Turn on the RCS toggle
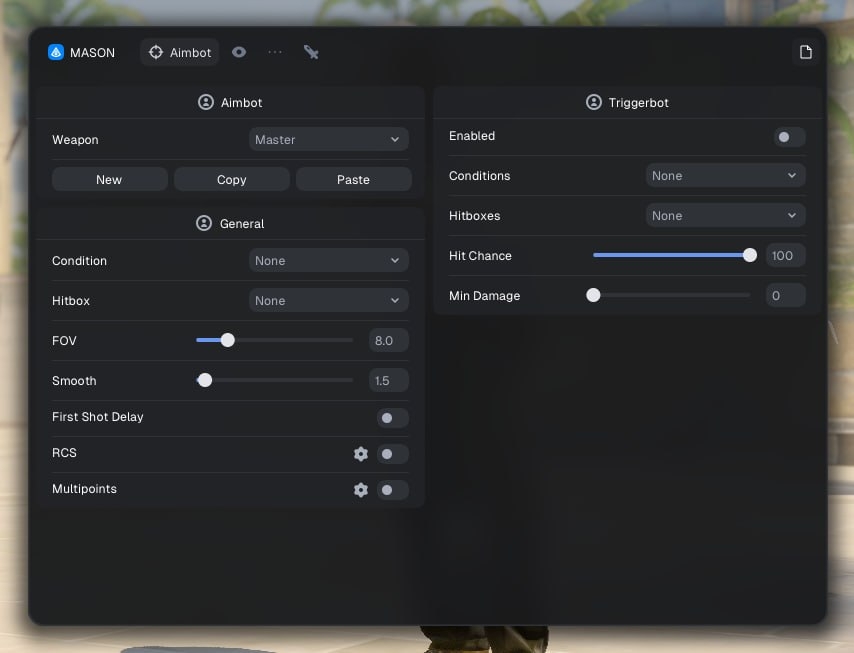The width and height of the screenshot is (854, 653). pyautogui.click(x=392, y=454)
